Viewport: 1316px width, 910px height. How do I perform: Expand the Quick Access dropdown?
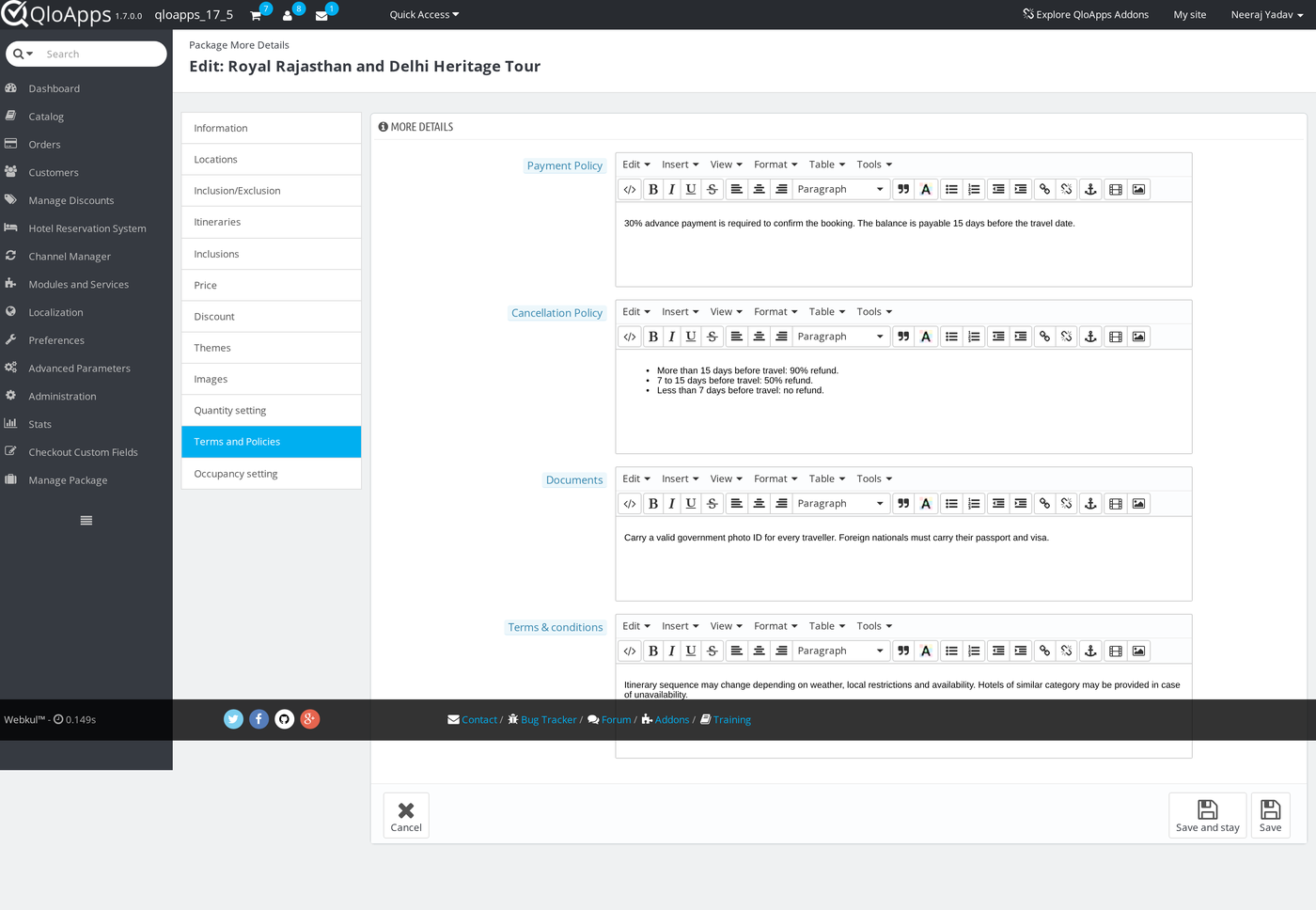click(x=424, y=15)
